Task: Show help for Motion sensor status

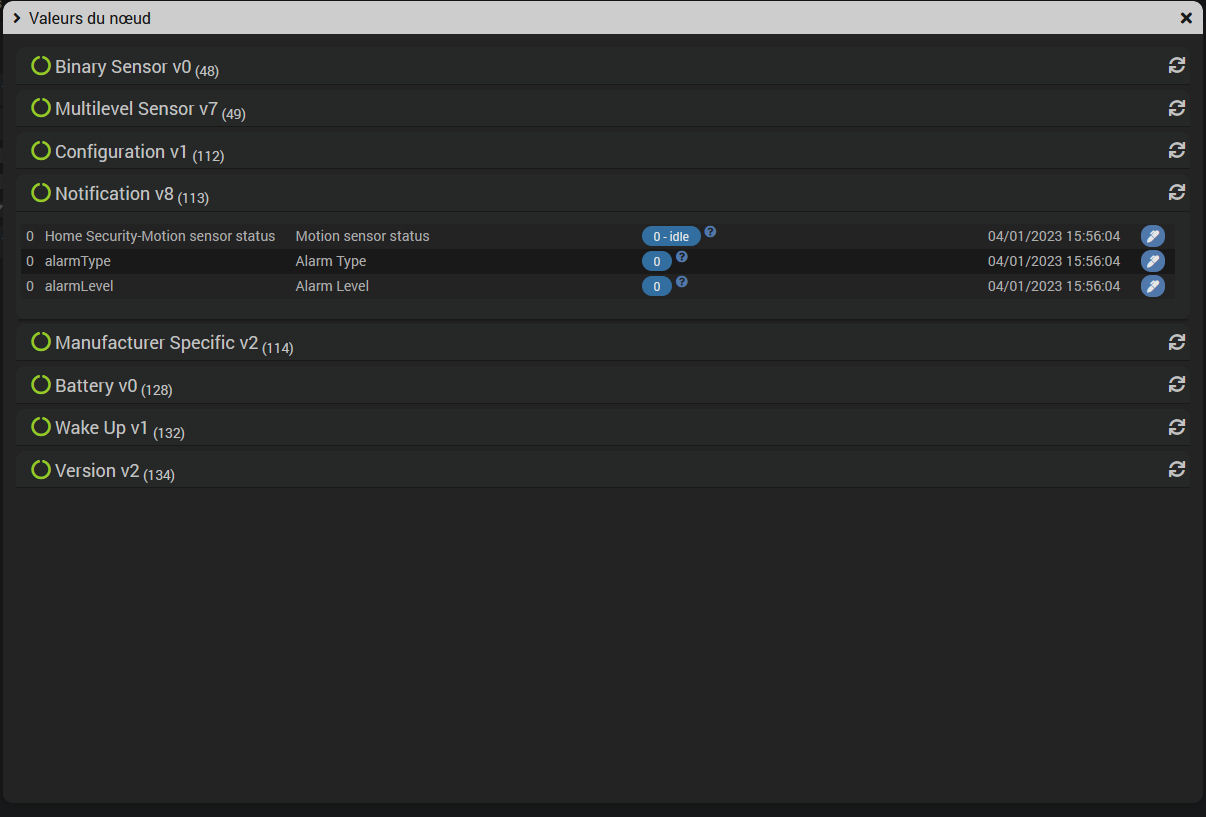Action: pos(710,231)
